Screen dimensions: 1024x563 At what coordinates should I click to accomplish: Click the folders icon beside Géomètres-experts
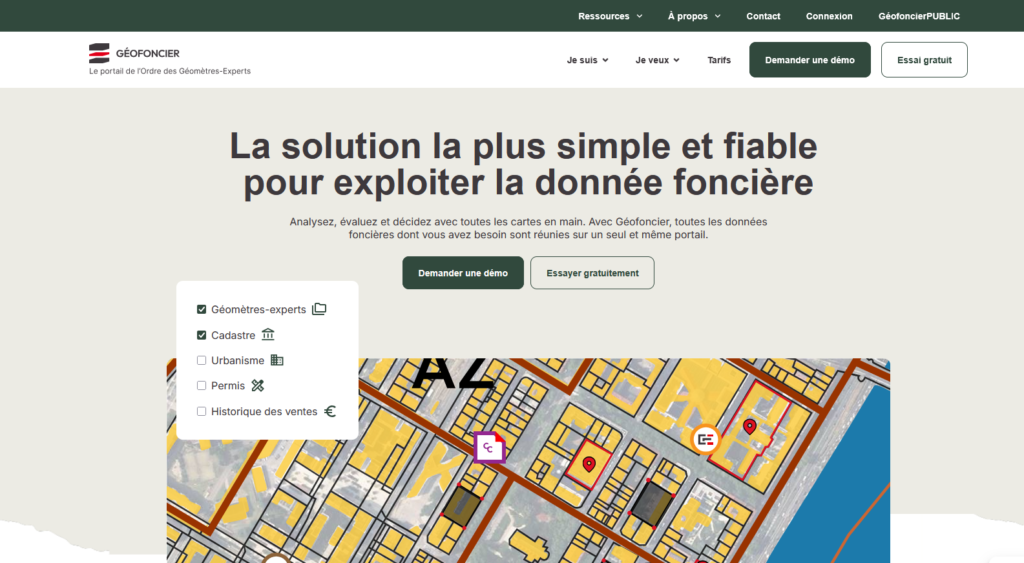click(319, 309)
